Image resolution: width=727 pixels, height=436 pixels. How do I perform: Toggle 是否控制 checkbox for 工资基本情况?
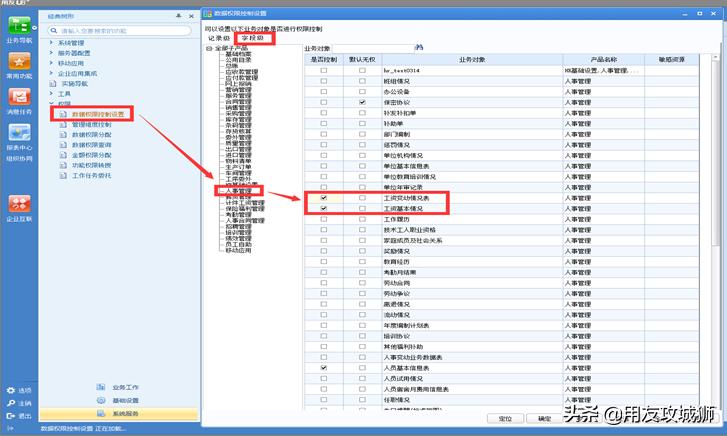pos(324,209)
